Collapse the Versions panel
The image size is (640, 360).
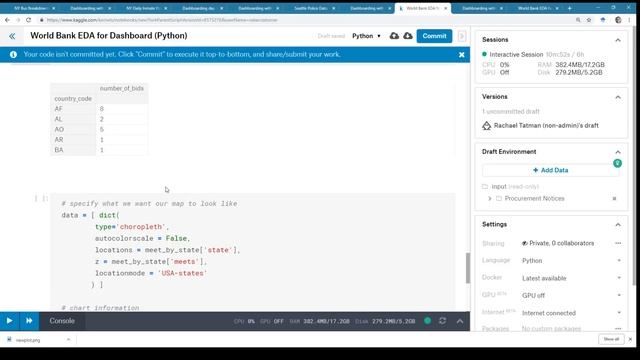618,97
